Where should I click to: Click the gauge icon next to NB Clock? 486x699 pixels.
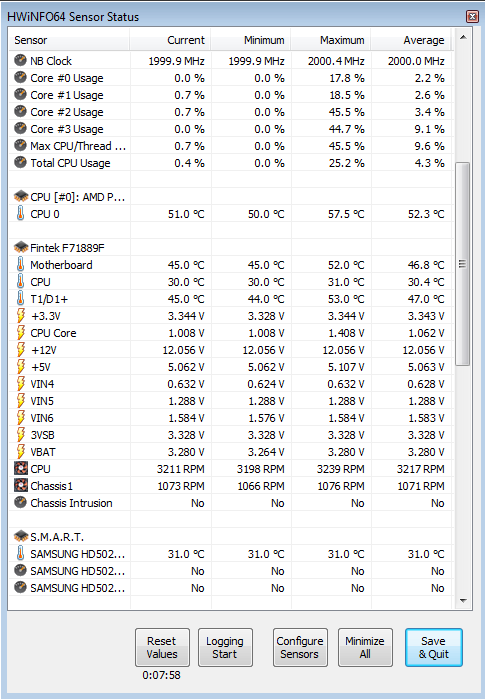tap(21, 60)
